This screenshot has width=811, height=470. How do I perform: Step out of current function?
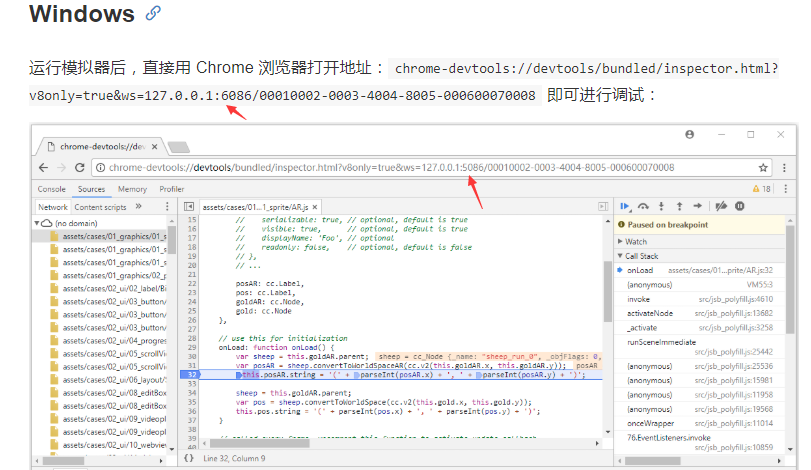680,206
